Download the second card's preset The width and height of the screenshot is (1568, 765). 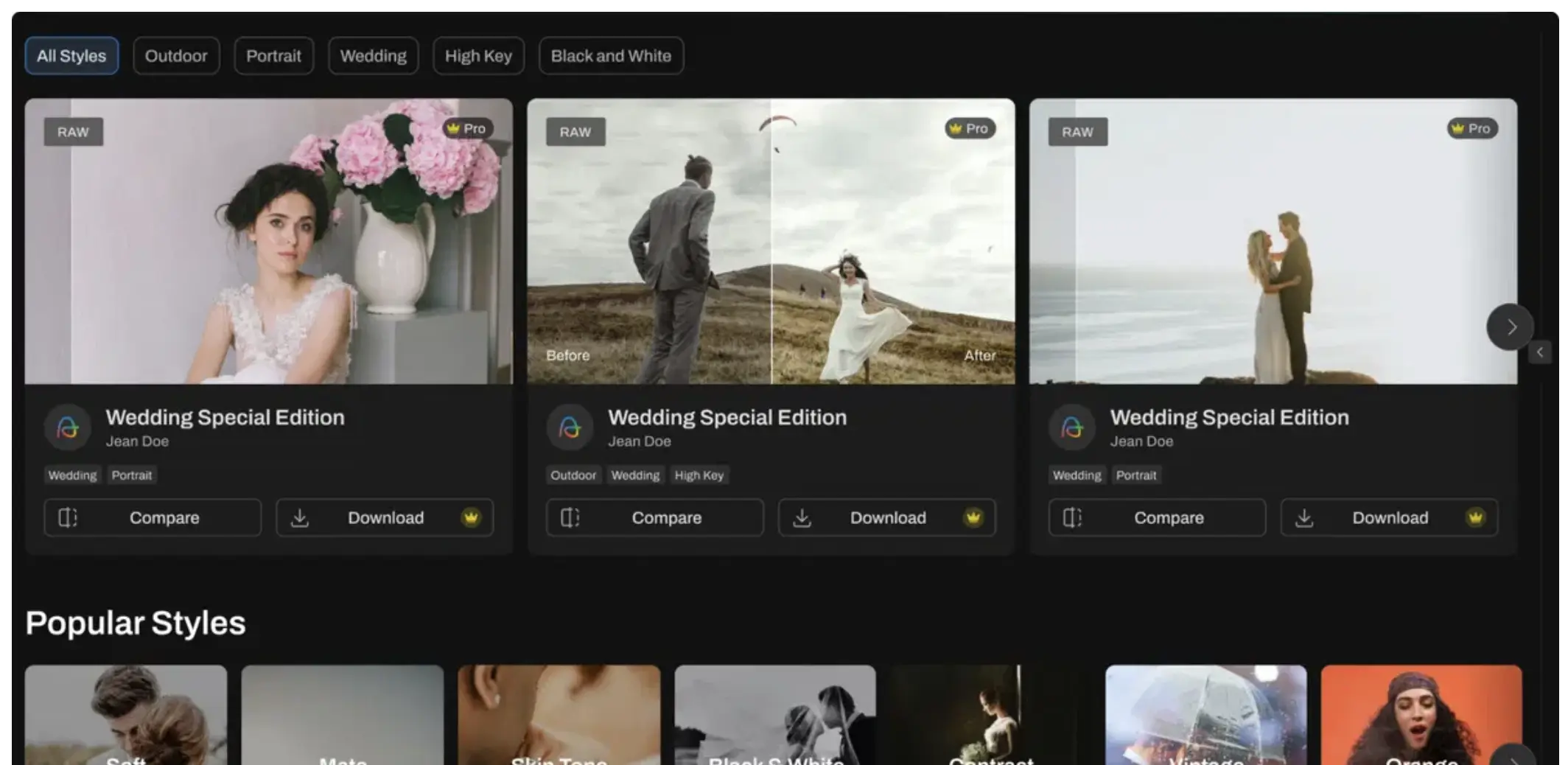[x=887, y=517]
